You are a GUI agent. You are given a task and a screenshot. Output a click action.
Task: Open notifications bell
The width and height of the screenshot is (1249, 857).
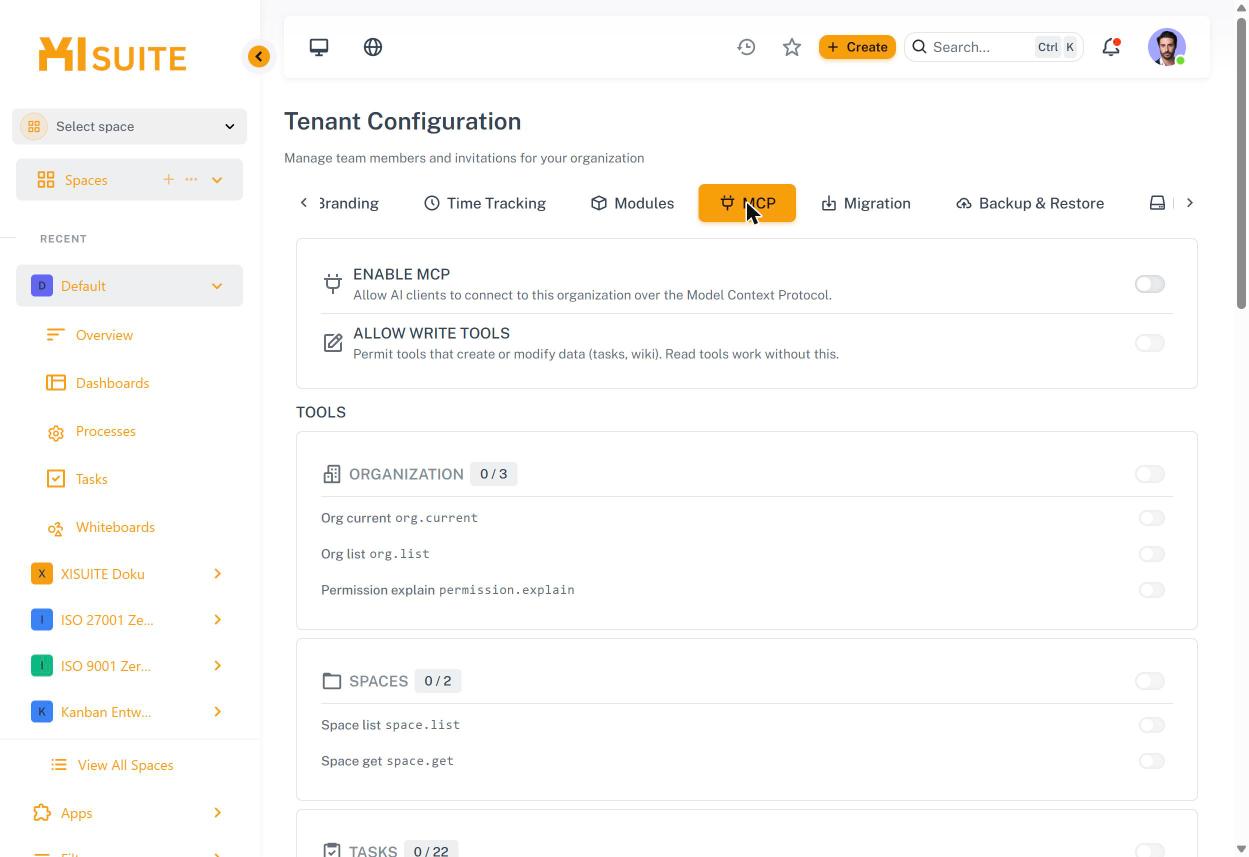(x=1111, y=47)
